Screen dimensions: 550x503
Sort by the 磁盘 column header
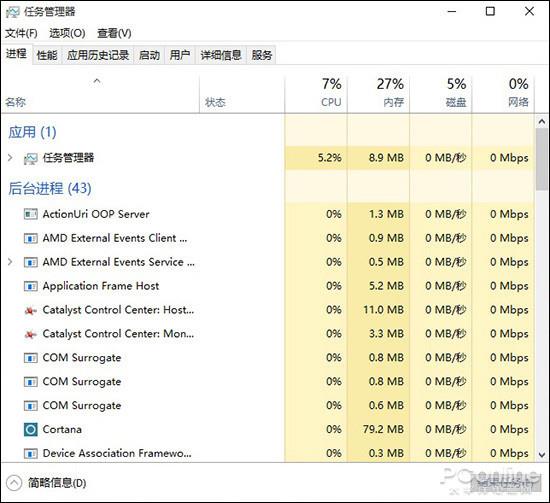tap(441, 94)
